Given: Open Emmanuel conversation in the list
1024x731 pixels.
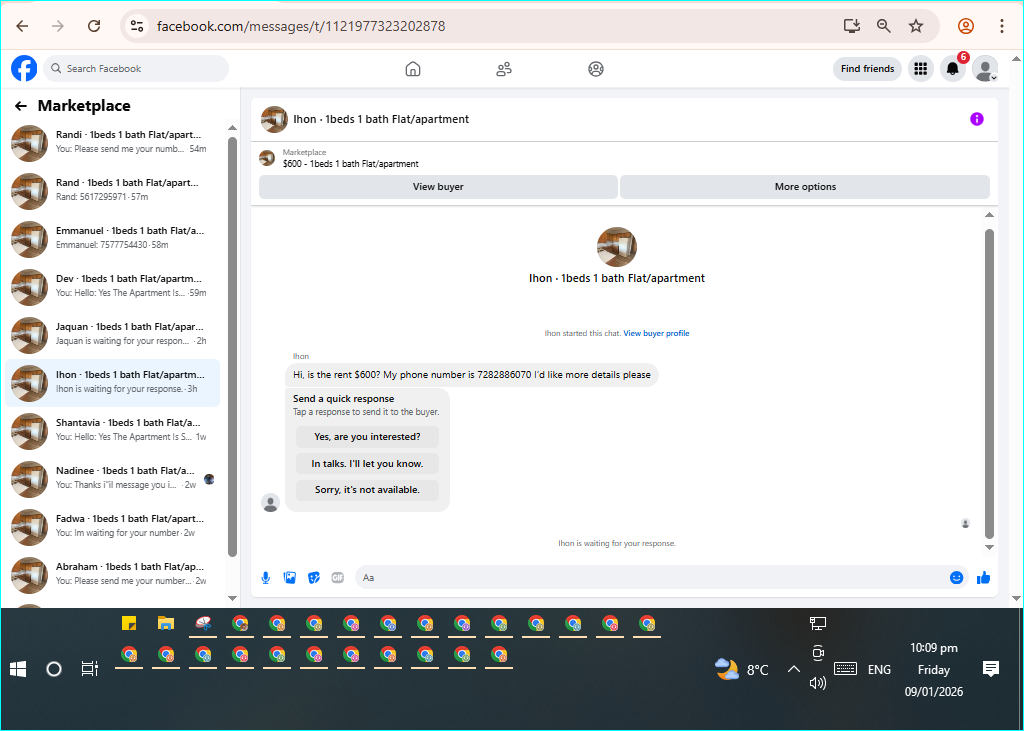Looking at the screenshot, I should [x=112, y=238].
